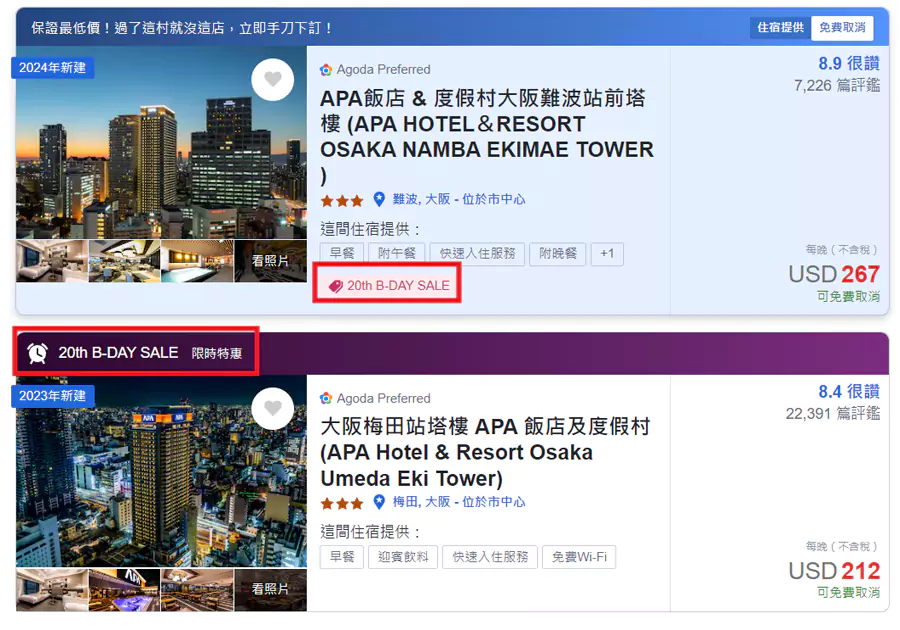The image size is (900, 630).
Task: Click the 迎賓飲料 amenity chip
Action: (x=403, y=557)
